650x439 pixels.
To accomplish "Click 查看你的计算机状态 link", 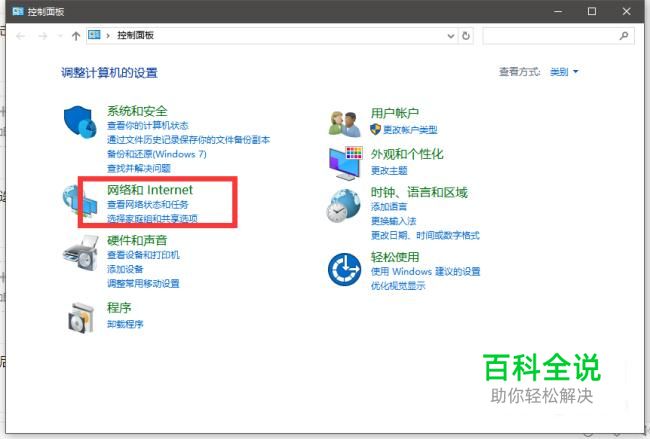I will pos(148,125).
